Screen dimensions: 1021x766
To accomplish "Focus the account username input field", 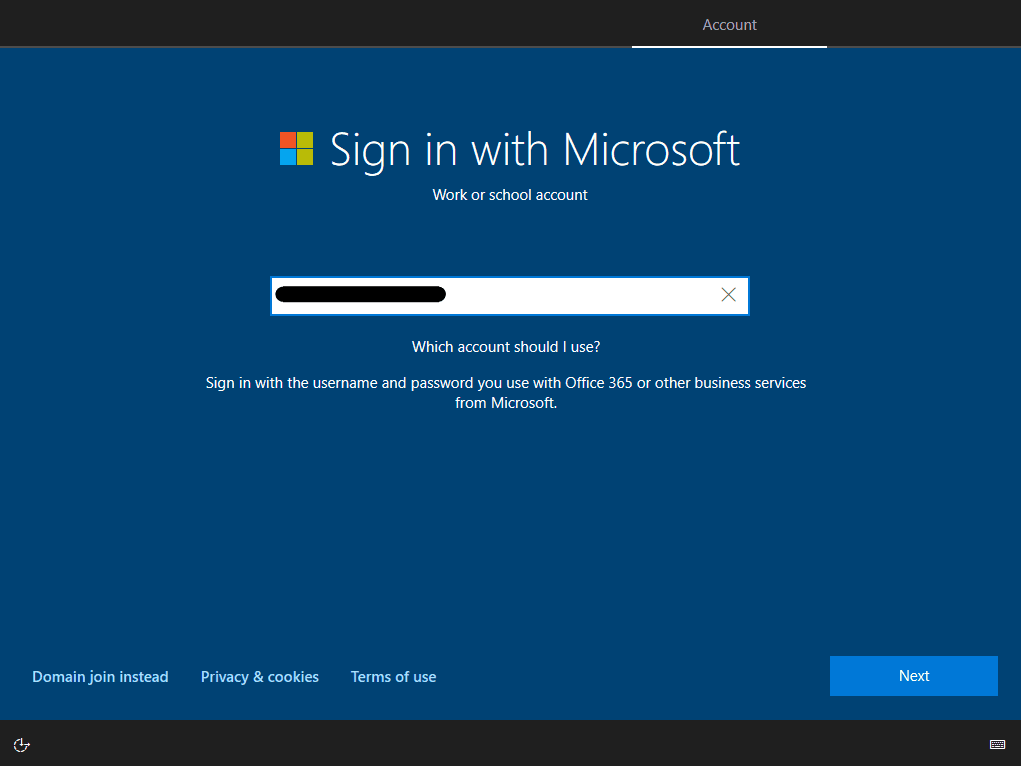I will coord(510,296).
